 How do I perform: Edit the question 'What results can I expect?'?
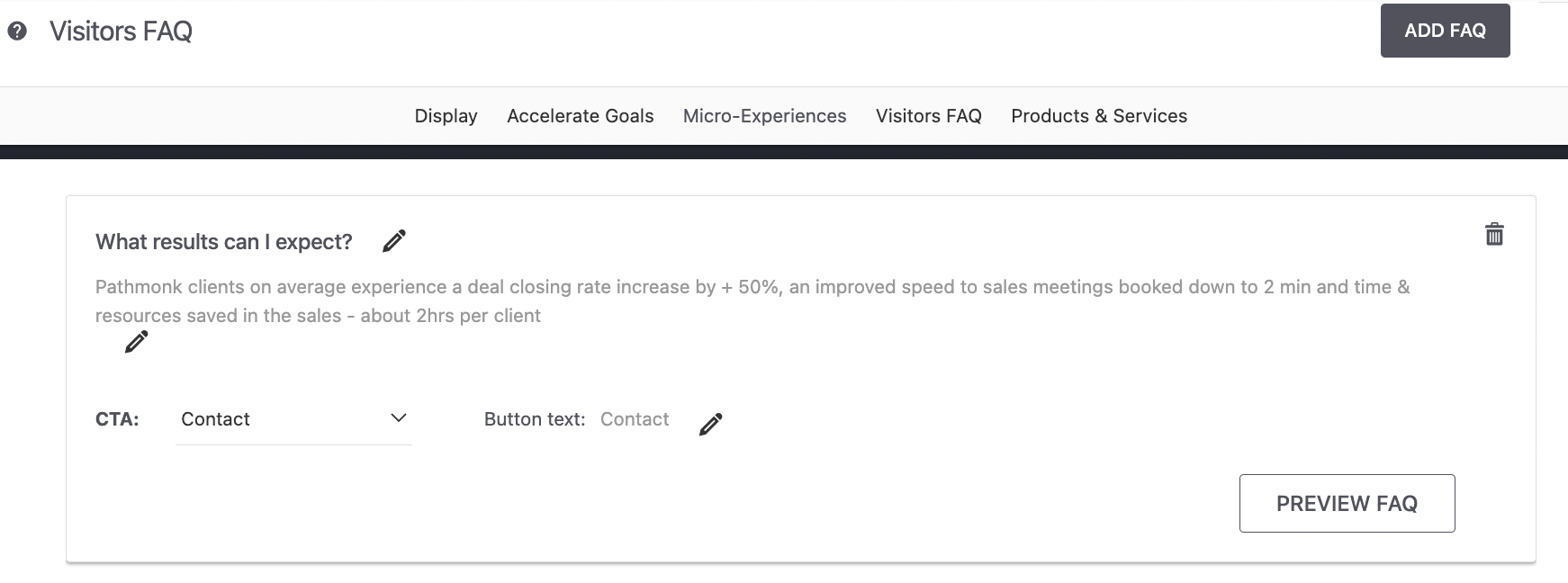[392, 240]
